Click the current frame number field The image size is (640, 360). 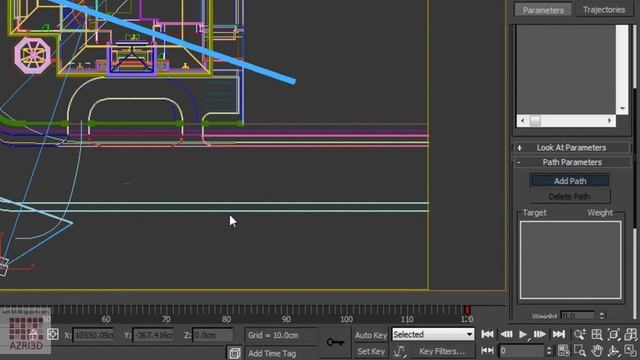click(x=522, y=351)
